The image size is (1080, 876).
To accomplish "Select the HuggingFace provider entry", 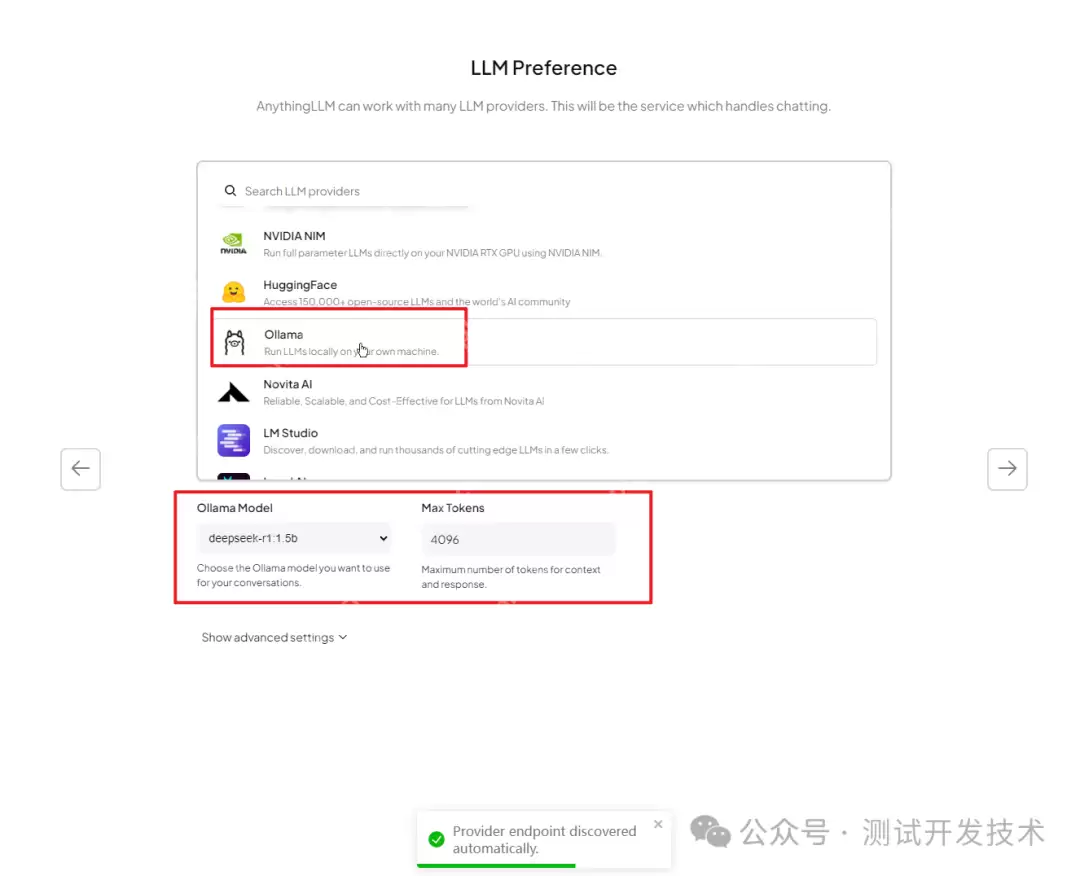I will click(x=400, y=291).
